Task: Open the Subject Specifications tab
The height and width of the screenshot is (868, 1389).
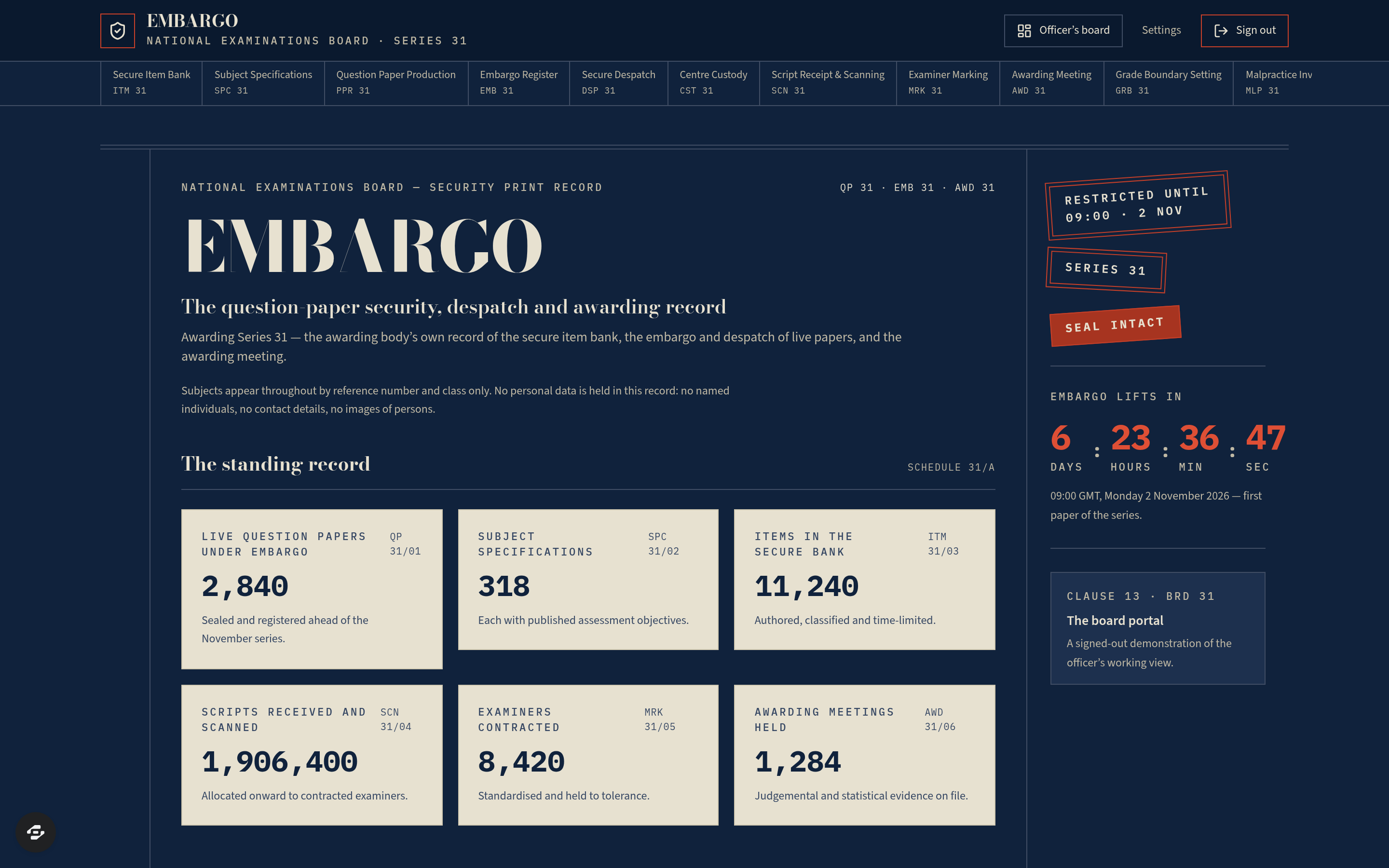Action: pyautogui.click(x=263, y=82)
